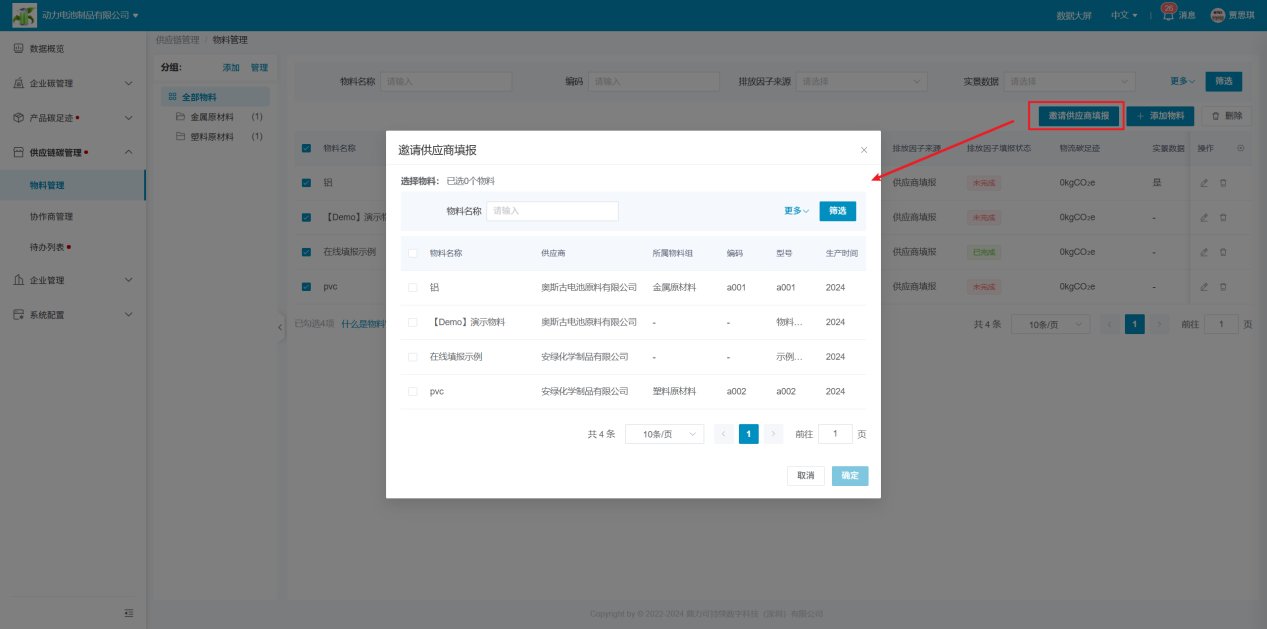Open the 10条/页 page size dropdown in dialog

click(x=664, y=434)
